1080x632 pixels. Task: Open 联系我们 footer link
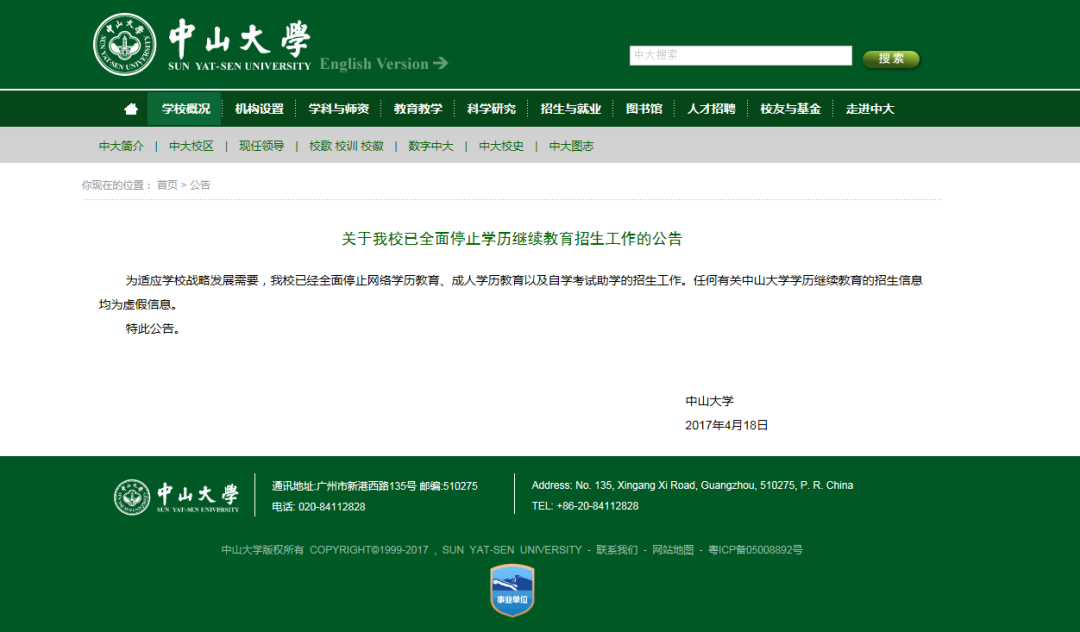(x=617, y=549)
